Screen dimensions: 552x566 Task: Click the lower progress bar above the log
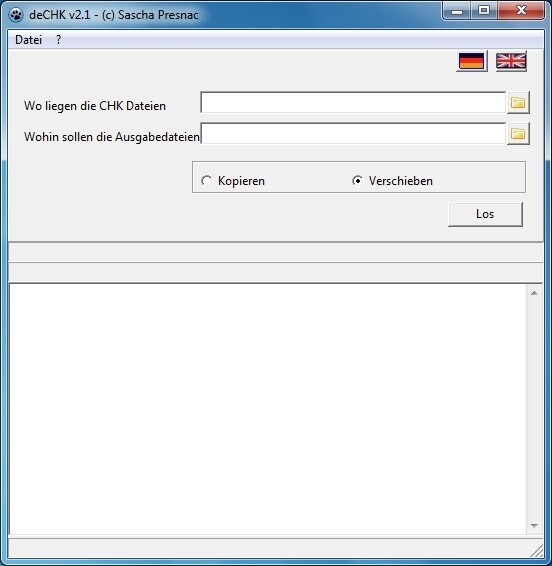point(275,273)
